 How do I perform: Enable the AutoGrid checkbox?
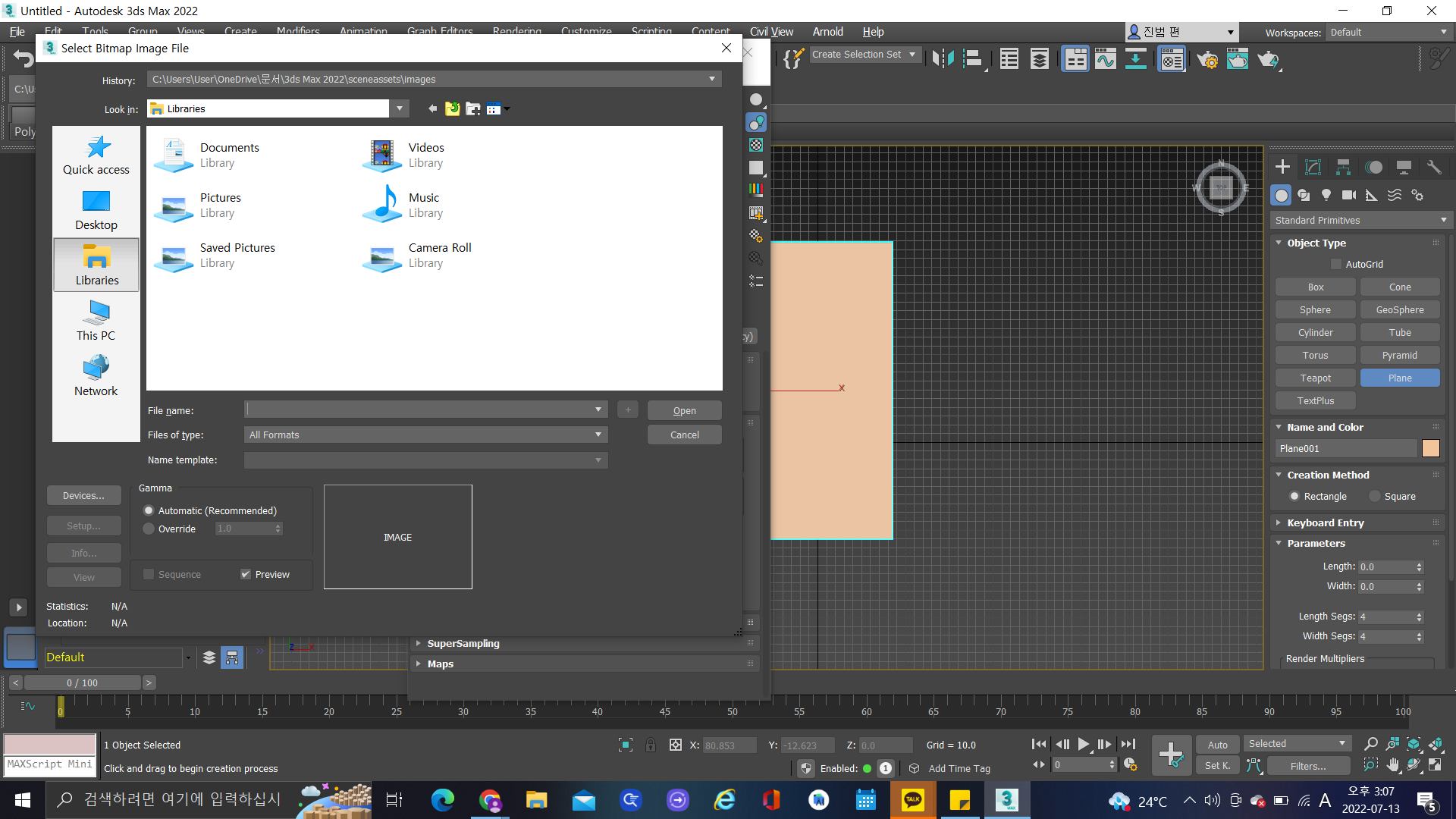click(1336, 264)
